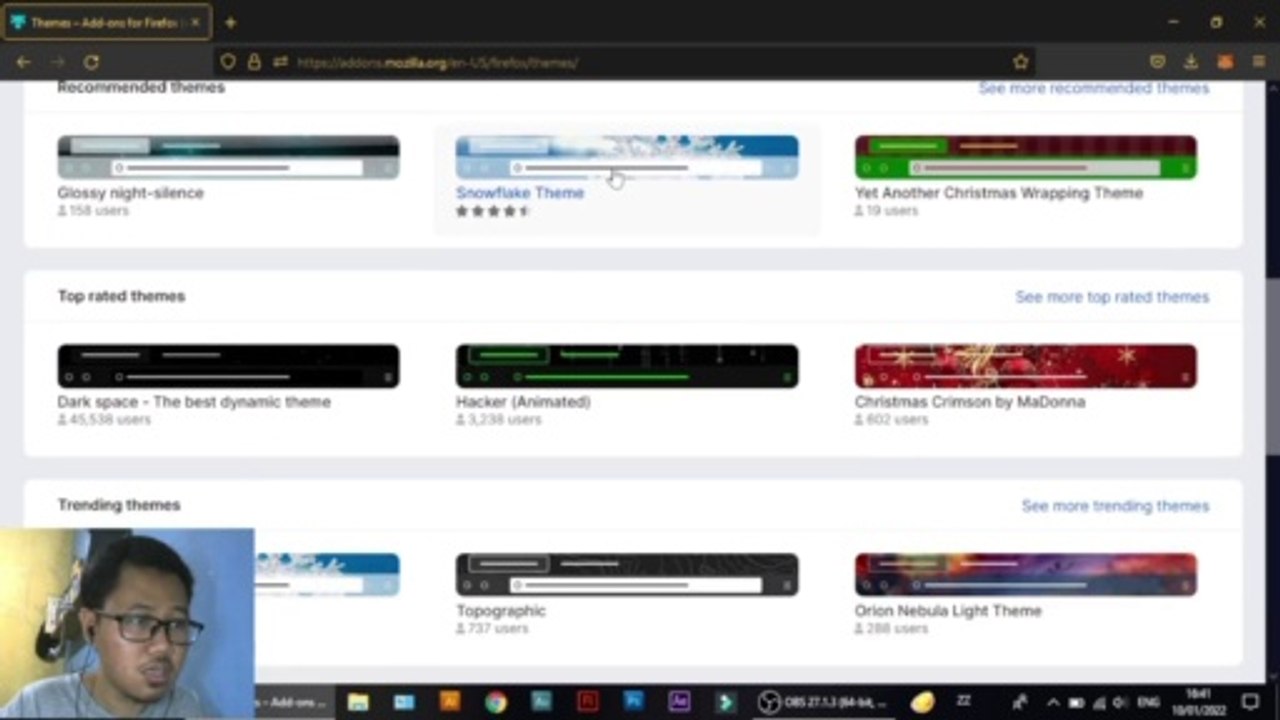The image size is (1280, 720).
Task: Open Orion Nebula Light Theme preview
Action: point(1025,575)
